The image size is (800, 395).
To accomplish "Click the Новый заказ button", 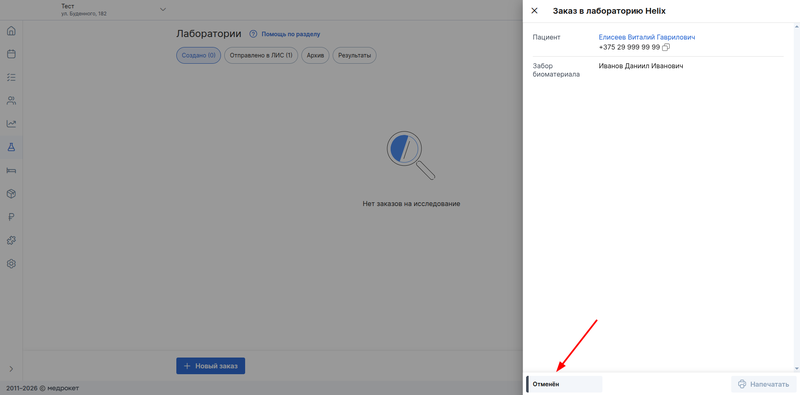I will (211, 366).
